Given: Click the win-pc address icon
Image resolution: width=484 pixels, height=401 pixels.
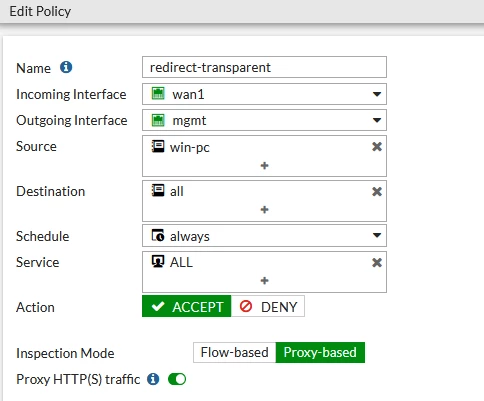Looking at the screenshot, I should pos(158,146).
